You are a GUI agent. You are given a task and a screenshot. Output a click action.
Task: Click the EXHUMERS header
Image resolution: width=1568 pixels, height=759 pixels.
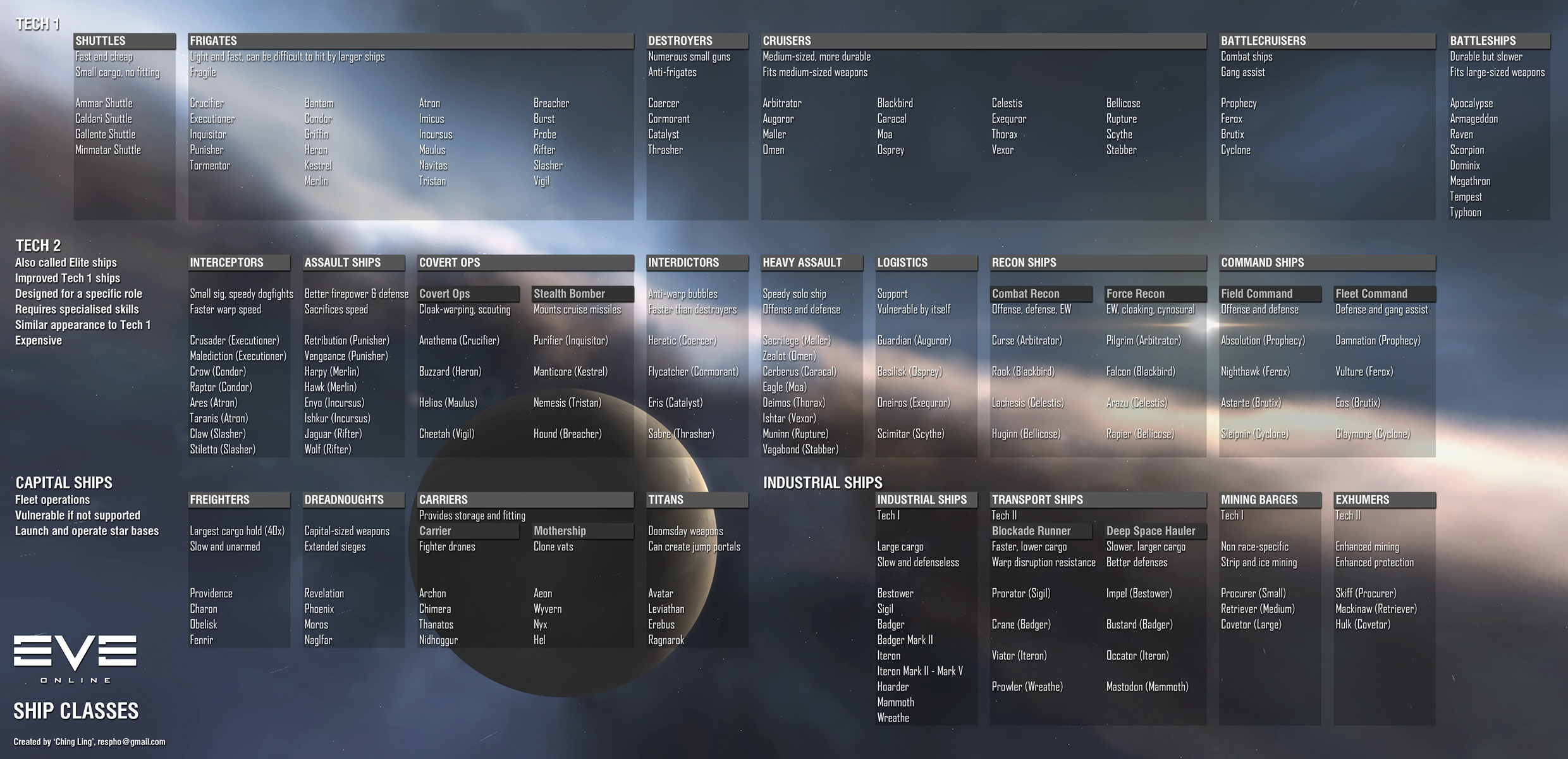1362,500
